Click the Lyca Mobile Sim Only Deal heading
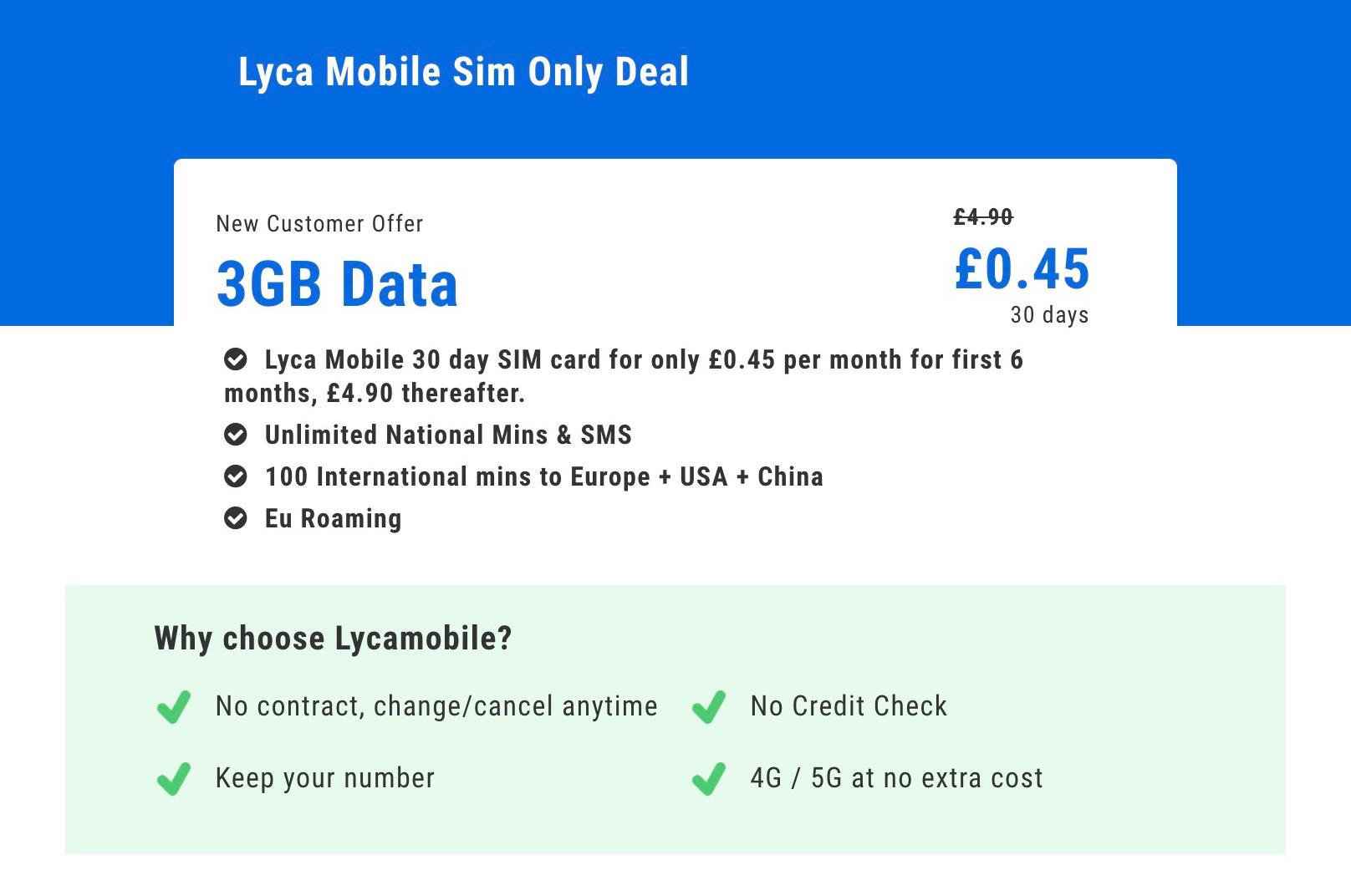1351x896 pixels. click(464, 72)
